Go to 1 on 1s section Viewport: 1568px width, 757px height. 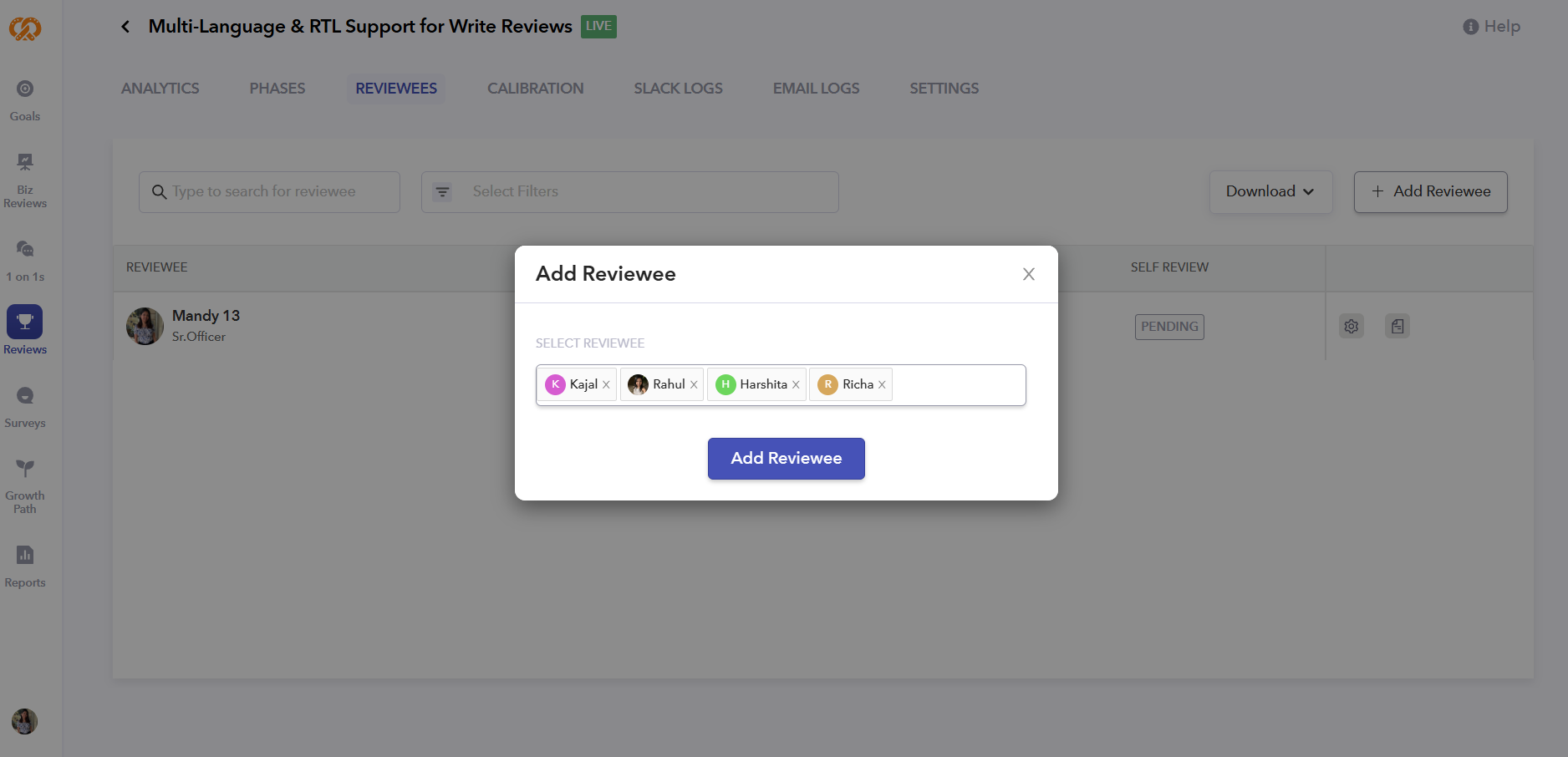(25, 260)
